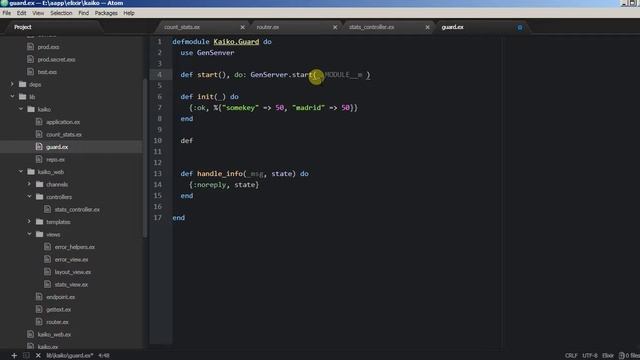Open the Packages menu
The width and height of the screenshot is (640, 360).
[x=106, y=13]
